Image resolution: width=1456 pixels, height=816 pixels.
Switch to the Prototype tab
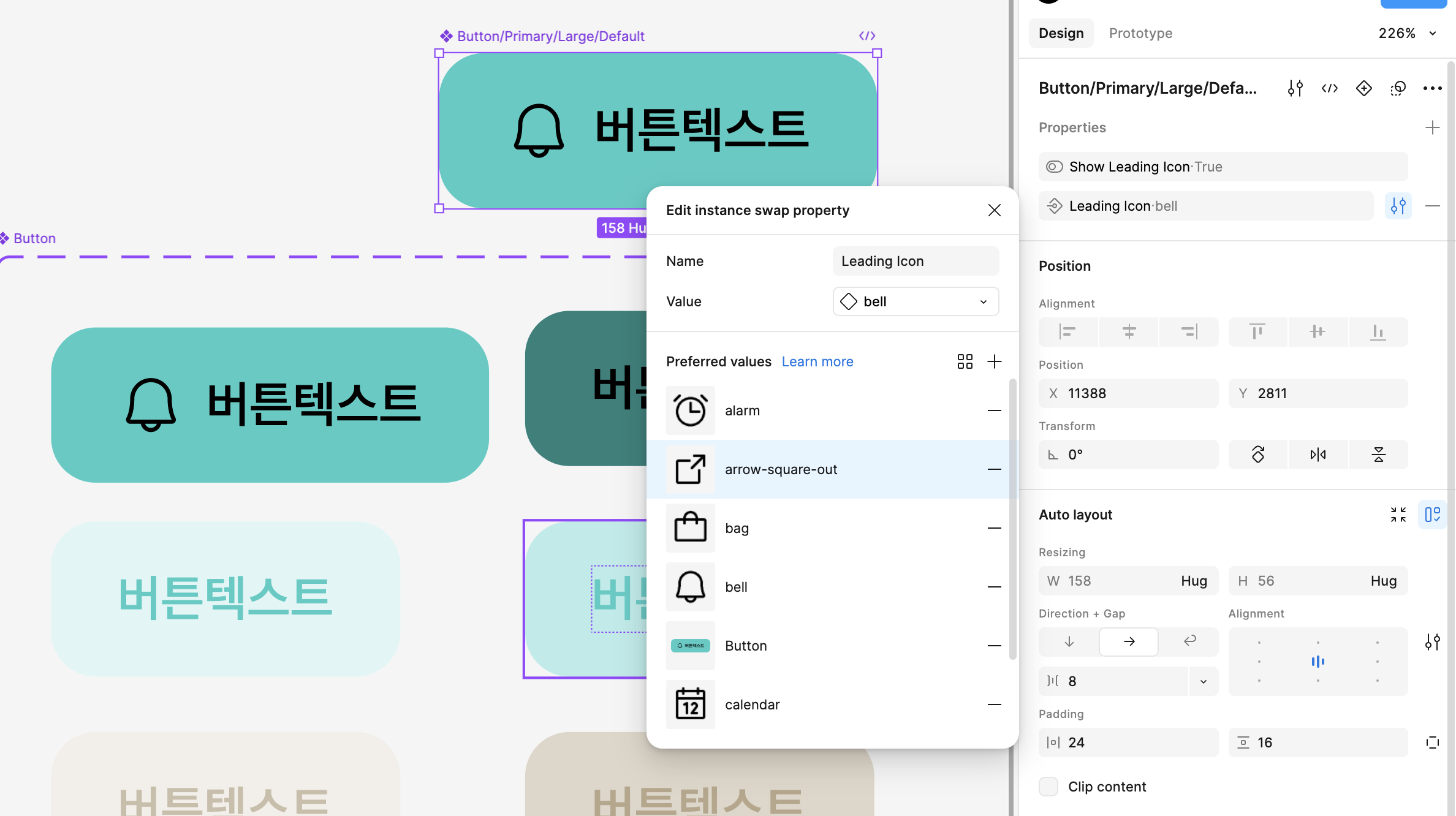point(1140,33)
